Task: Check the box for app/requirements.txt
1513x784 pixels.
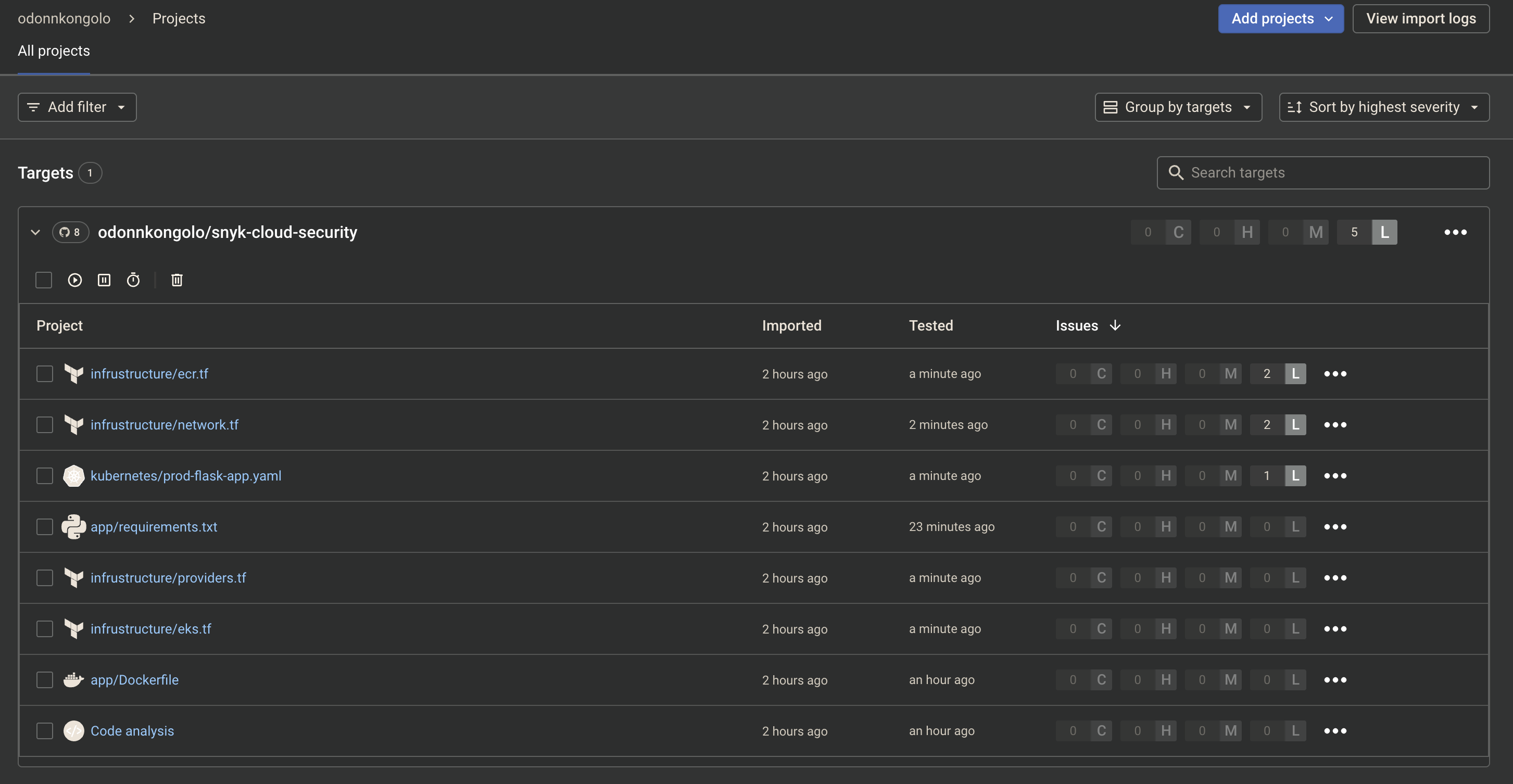Action: pyautogui.click(x=45, y=527)
